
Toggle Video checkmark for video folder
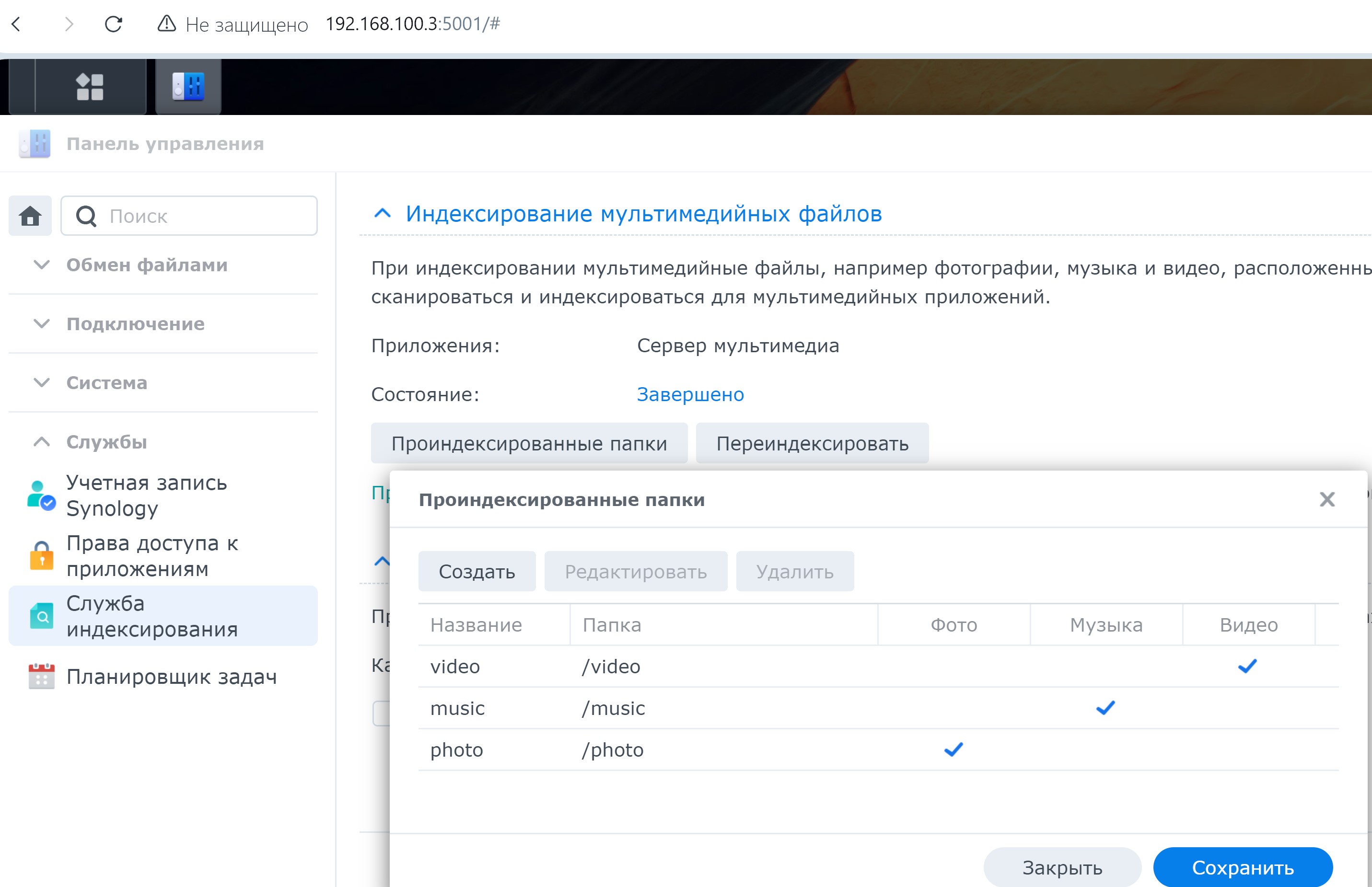[1247, 667]
